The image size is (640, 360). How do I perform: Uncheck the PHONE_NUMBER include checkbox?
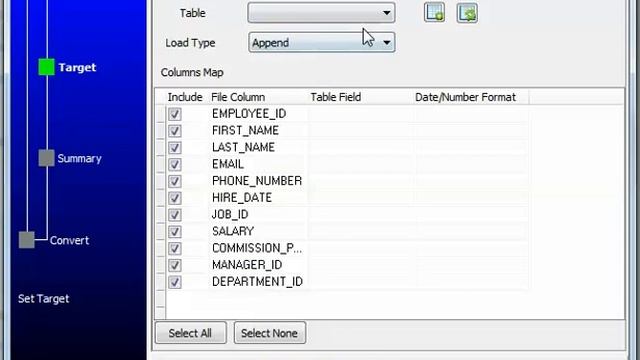(x=175, y=181)
